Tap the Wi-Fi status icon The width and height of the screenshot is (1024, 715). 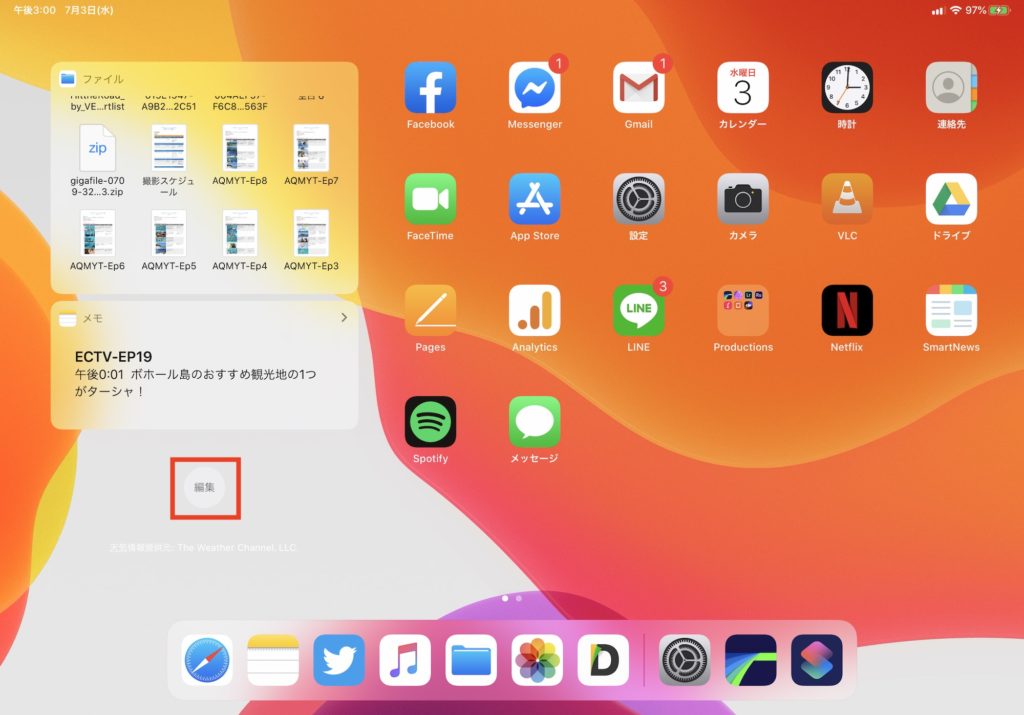click(x=955, y=10)
